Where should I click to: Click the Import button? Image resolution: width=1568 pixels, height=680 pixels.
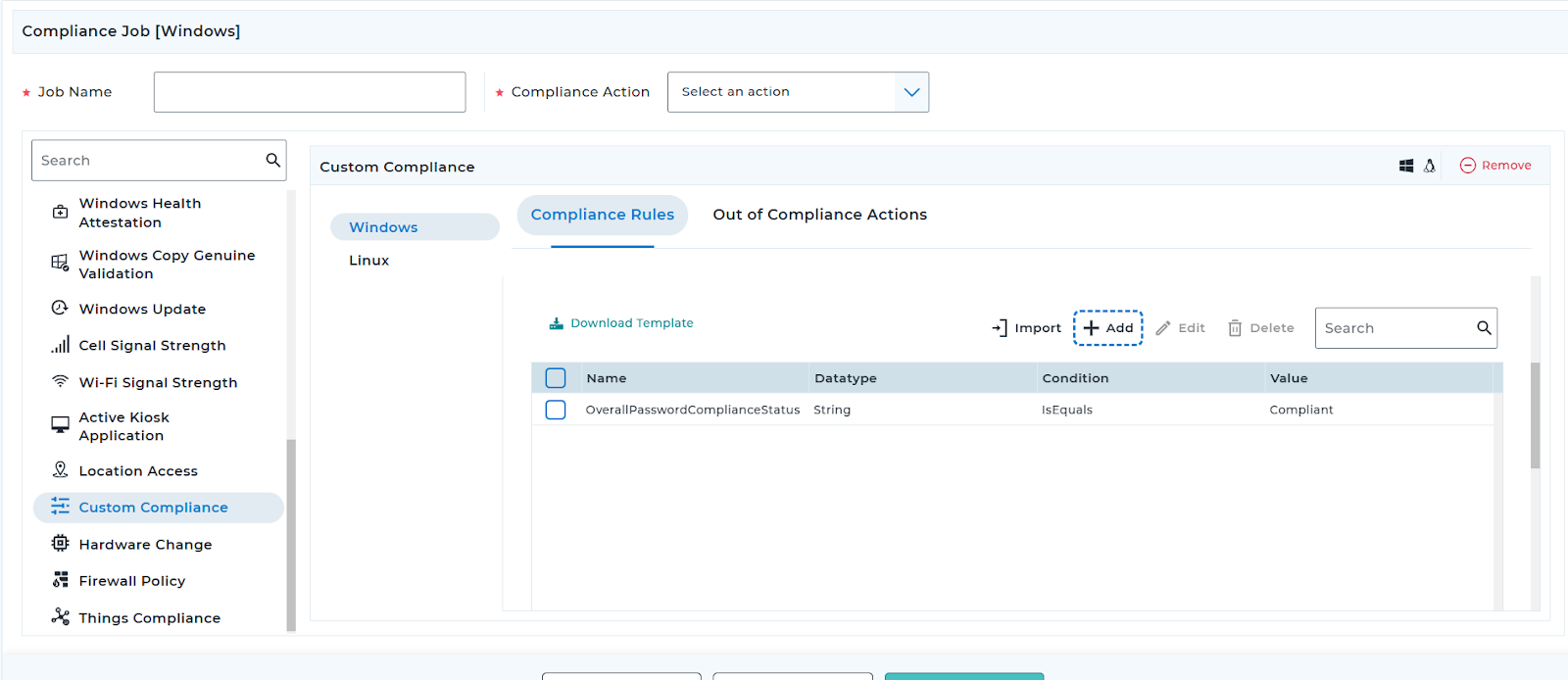click(x=1026, y=328)
